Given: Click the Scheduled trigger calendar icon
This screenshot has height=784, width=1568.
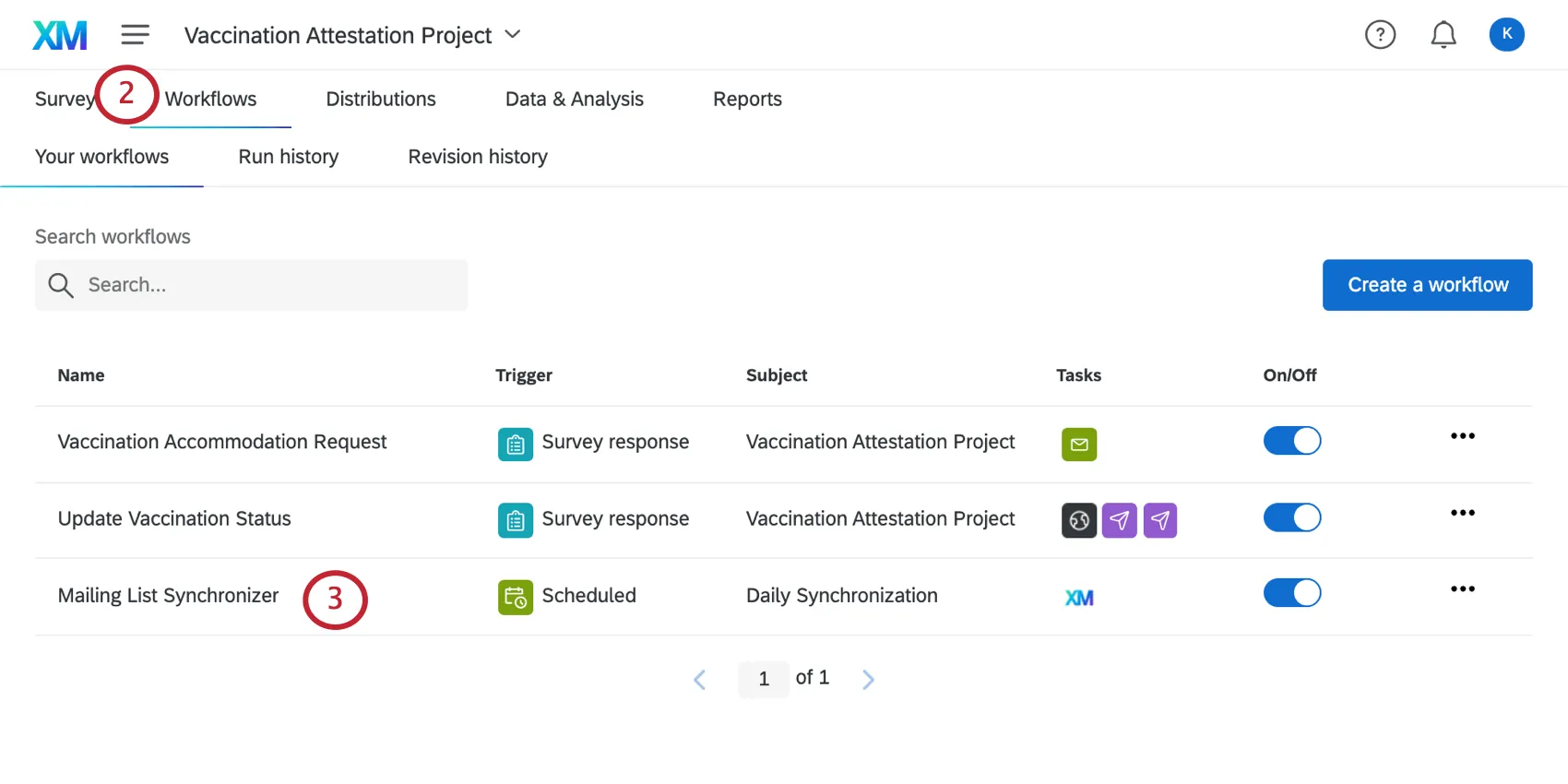Looking at the screenshot, I should (x=516, y=598).
